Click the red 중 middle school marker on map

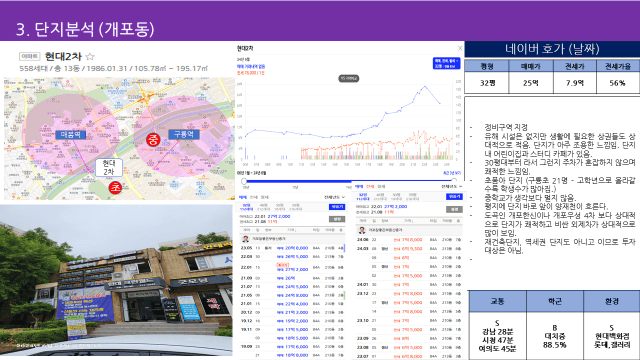(153, 140)
